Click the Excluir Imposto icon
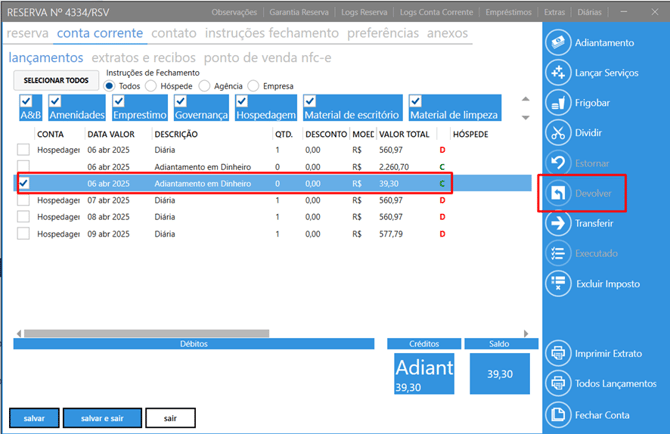The height and width of the screenshot is (434, 670). pos(558,284)
